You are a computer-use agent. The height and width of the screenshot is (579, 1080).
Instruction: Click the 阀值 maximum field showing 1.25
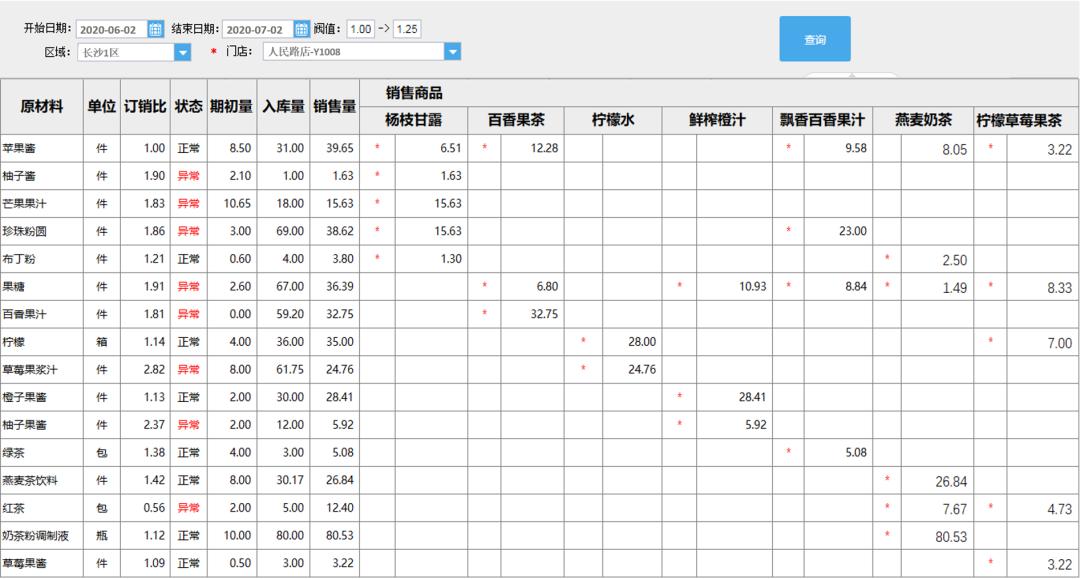pos(407,29)
